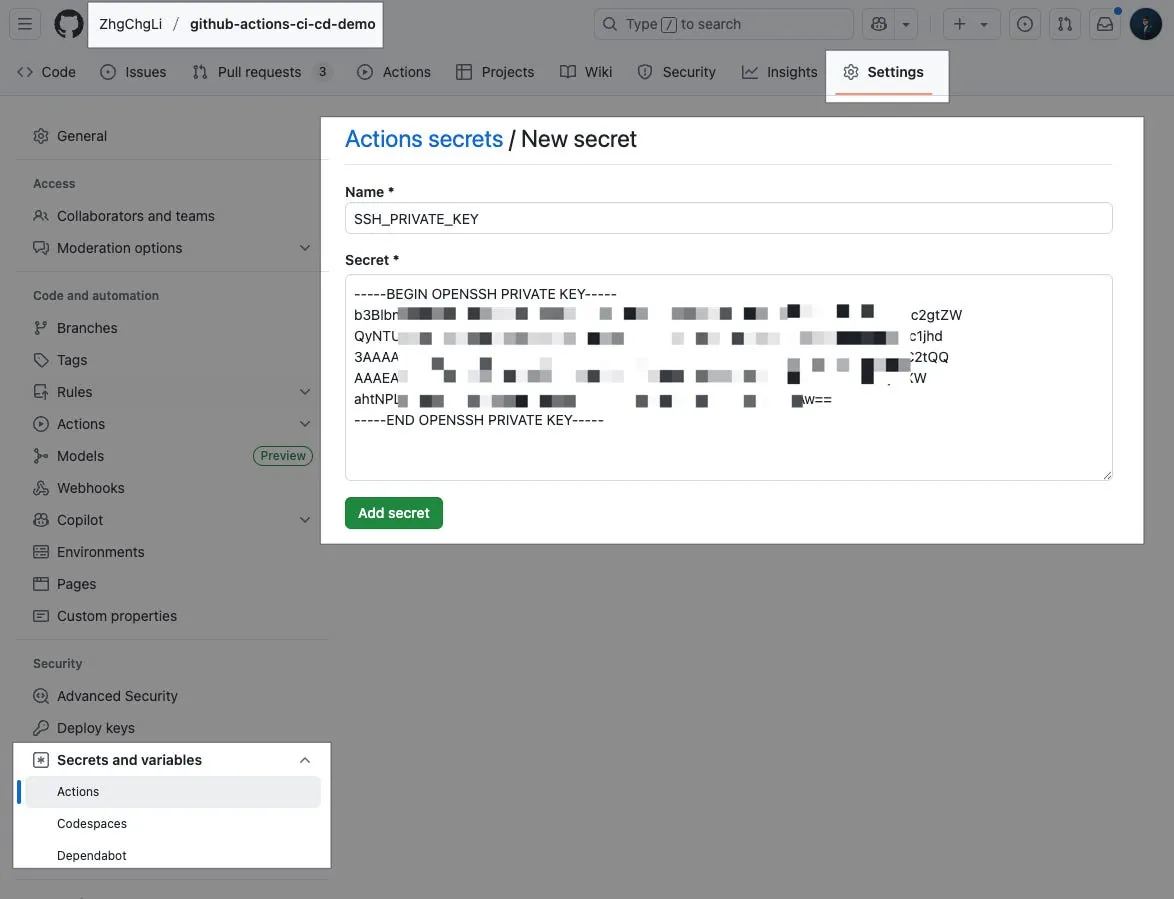
Task: Open the hamburger navigation menu
Action: [24, 23]
